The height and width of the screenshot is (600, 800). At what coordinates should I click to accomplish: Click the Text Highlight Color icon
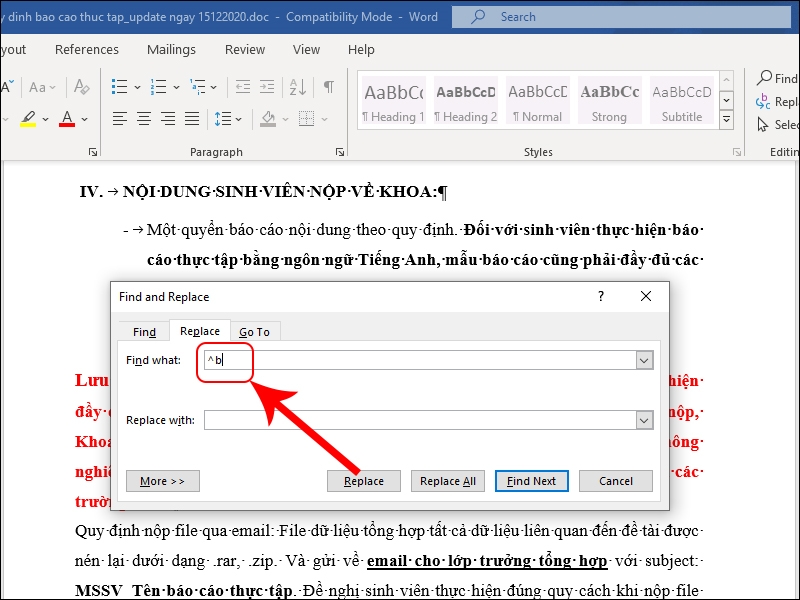27,118
